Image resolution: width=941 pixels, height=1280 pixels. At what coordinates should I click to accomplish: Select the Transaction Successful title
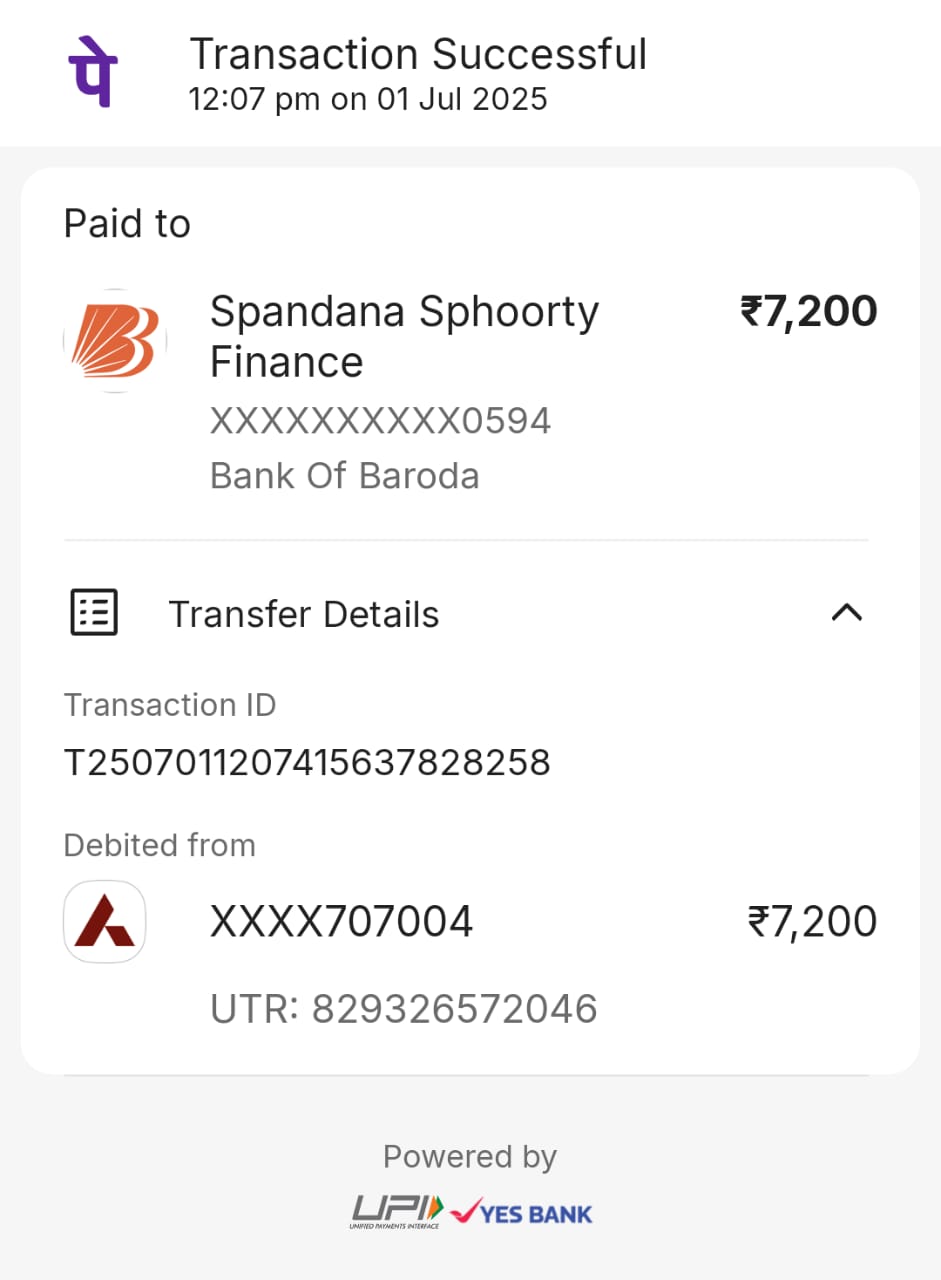click(418, 54)
